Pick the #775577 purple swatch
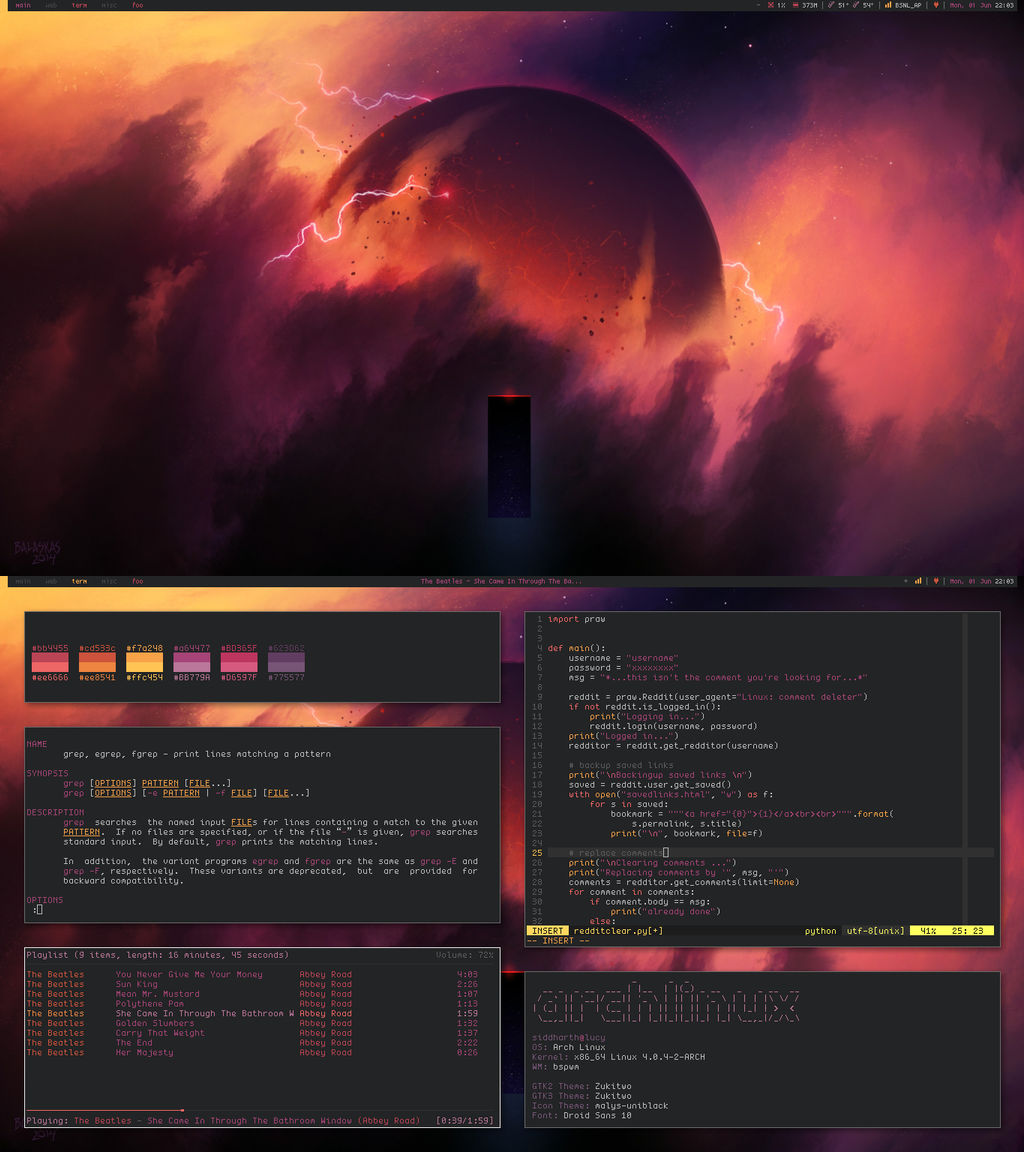 (286, 667)
